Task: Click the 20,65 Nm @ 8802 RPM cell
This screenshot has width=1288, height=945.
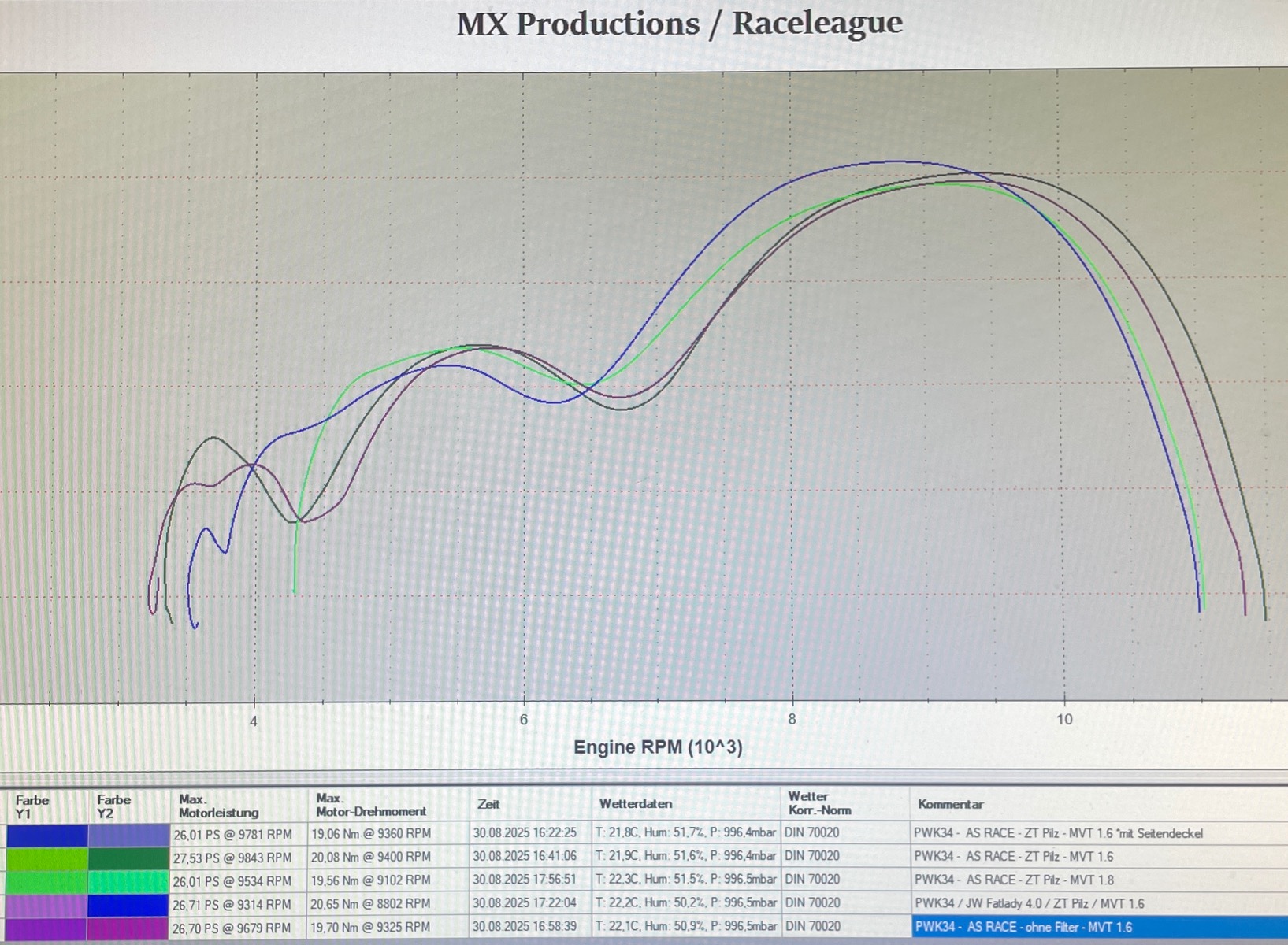Action: point(370,904)
